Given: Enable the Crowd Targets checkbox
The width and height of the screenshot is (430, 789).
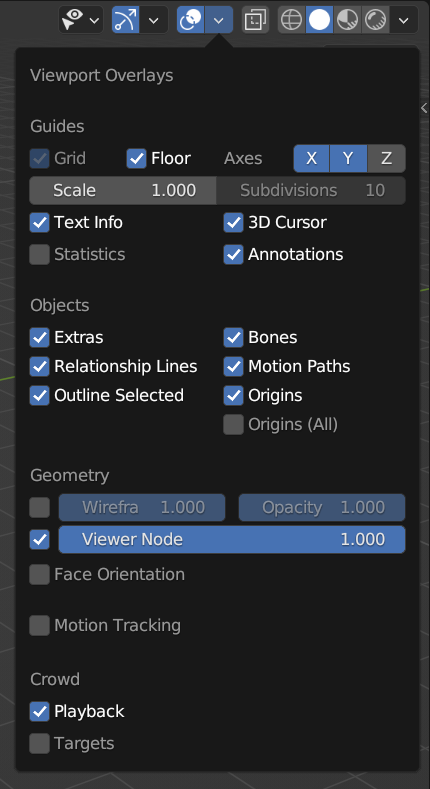Looking at the screenshot, I should pos(39,744).
